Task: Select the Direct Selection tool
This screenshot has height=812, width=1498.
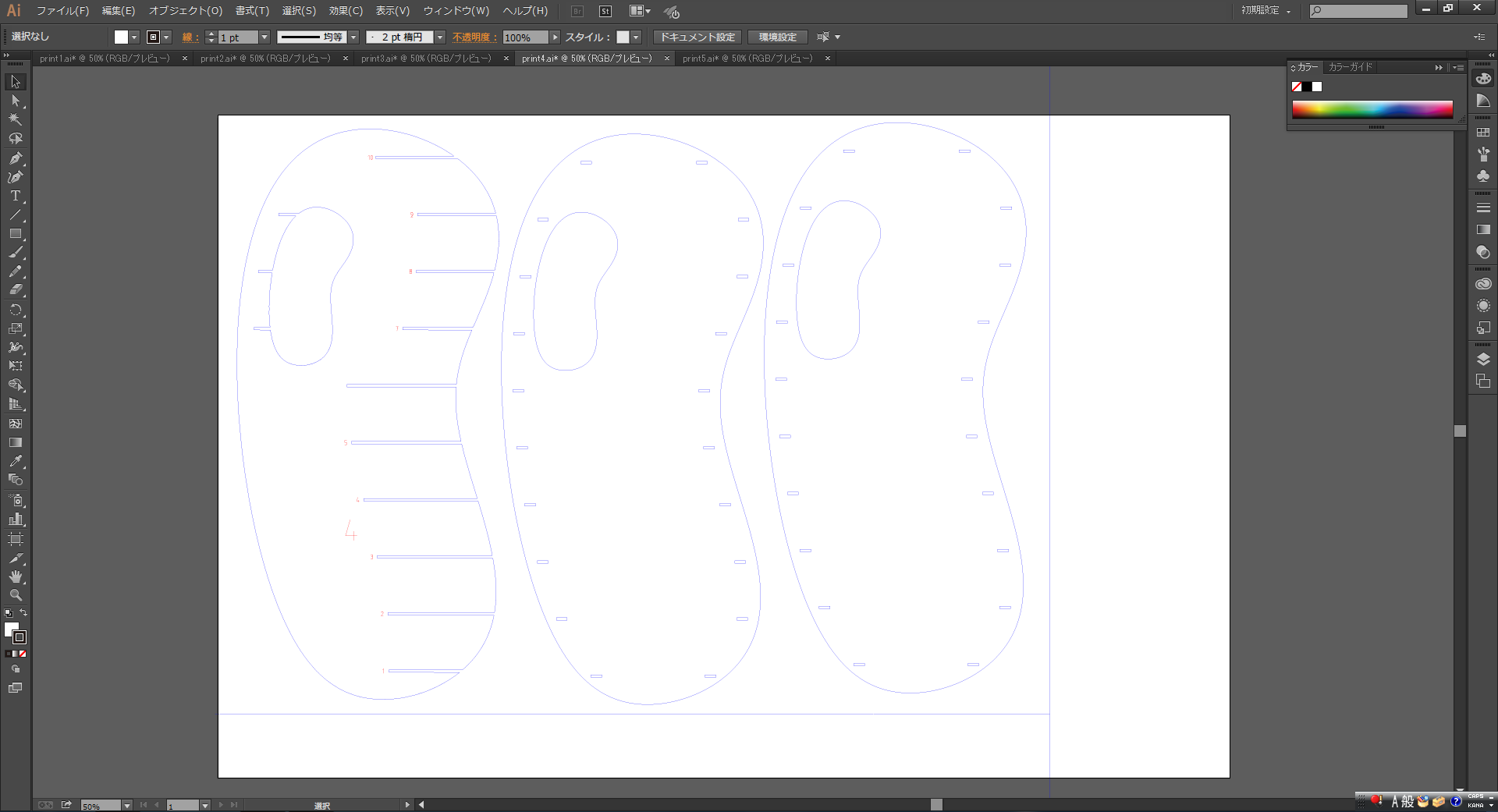Action: 16,101
